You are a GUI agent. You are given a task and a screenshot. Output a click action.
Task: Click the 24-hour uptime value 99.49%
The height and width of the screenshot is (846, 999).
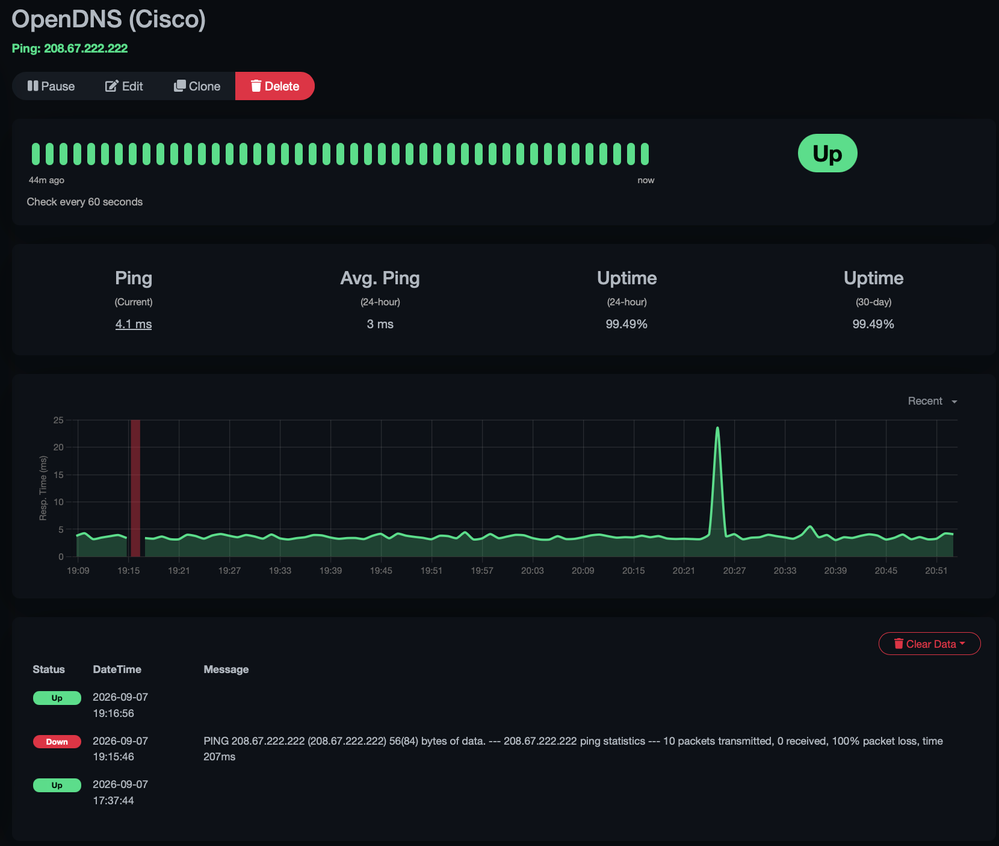[626, 324]
